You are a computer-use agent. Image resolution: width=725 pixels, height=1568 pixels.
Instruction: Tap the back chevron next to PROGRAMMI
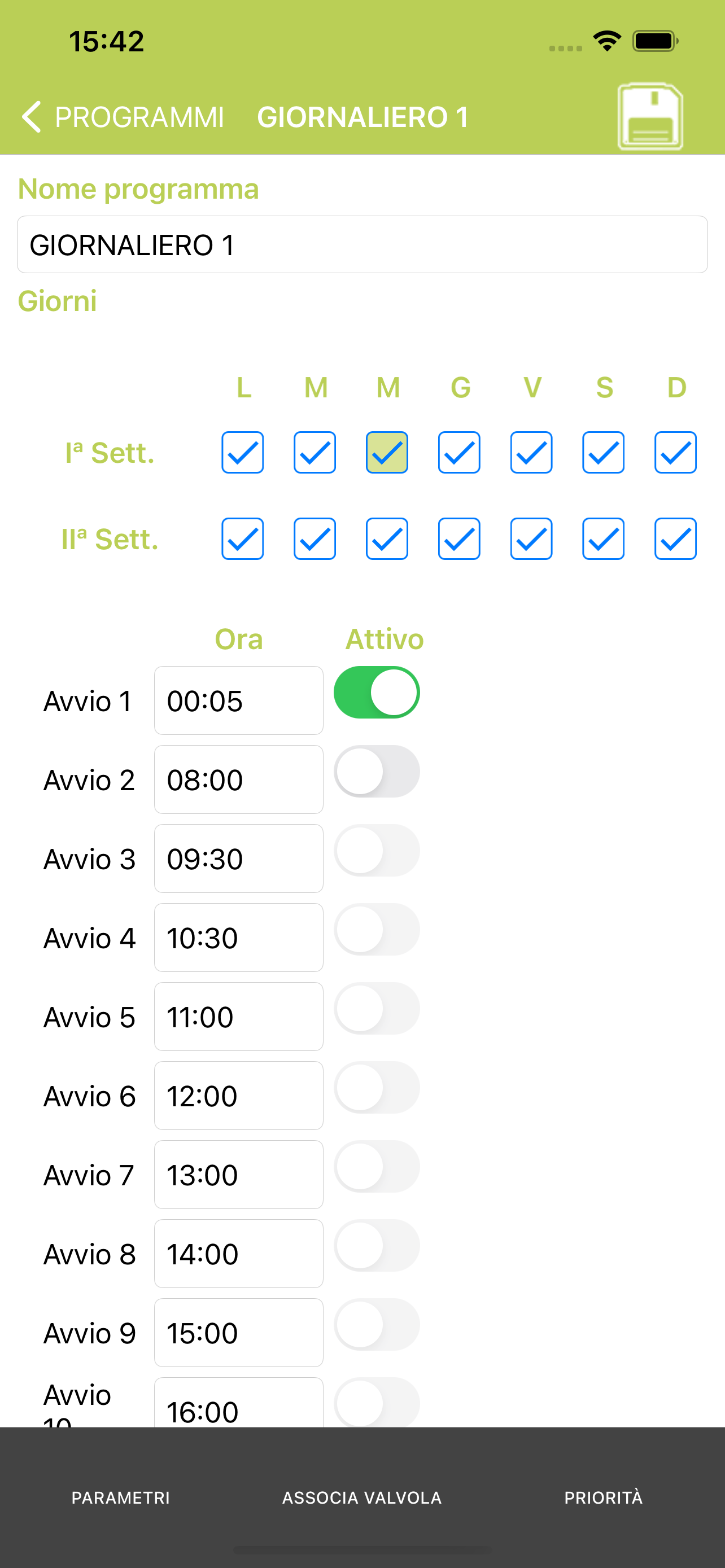[31, 117]
